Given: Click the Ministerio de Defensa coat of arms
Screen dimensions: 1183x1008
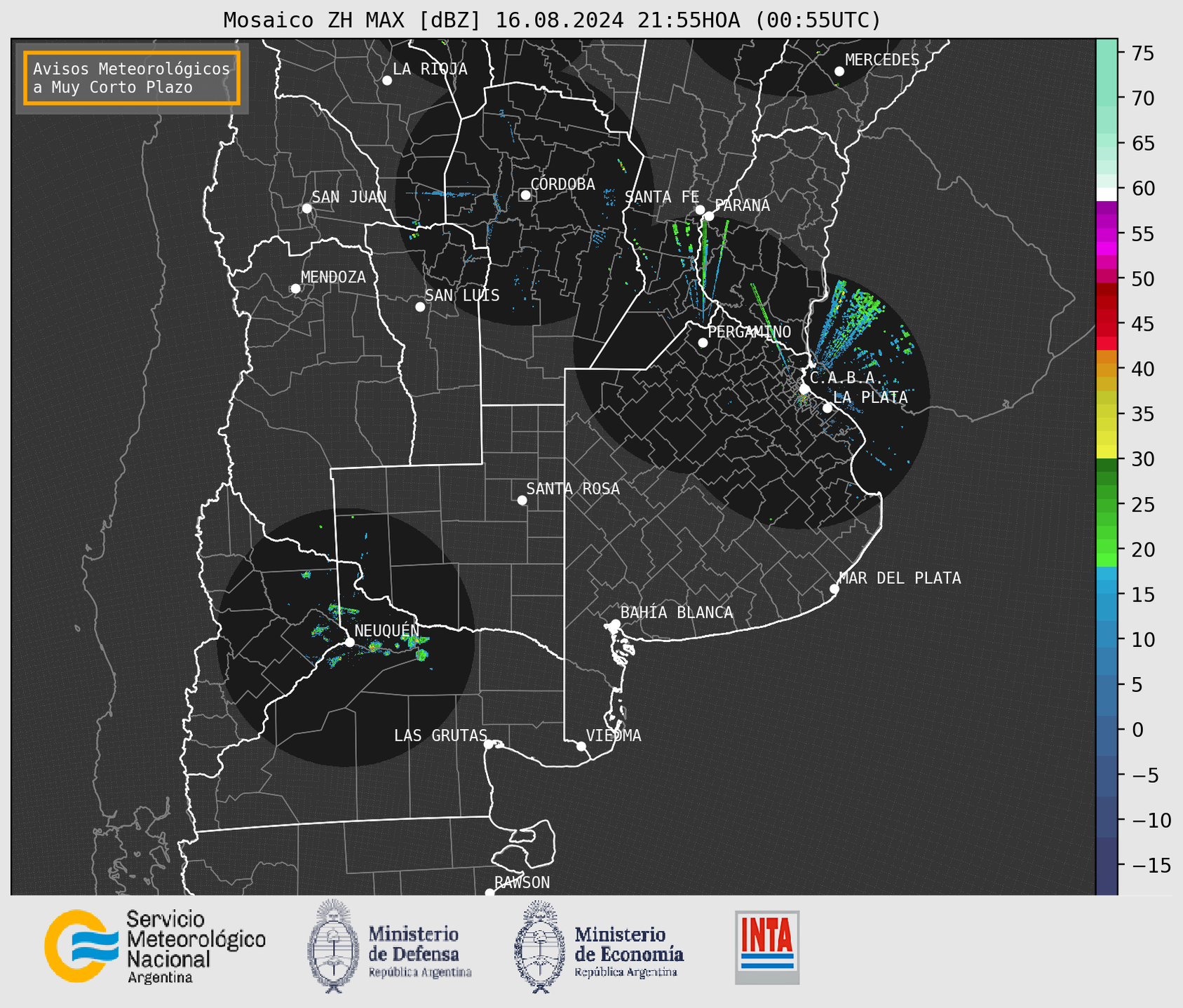Looking at the screenshot, I should click(x=334, y=946).
